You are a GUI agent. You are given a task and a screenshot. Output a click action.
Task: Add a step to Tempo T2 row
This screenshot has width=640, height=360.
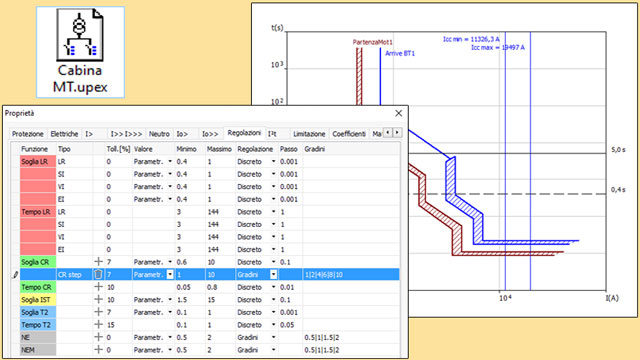(x=98, y=325)
